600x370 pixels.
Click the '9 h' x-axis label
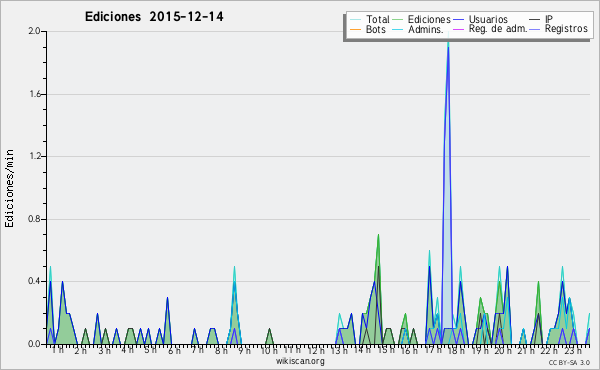[244, 351]
